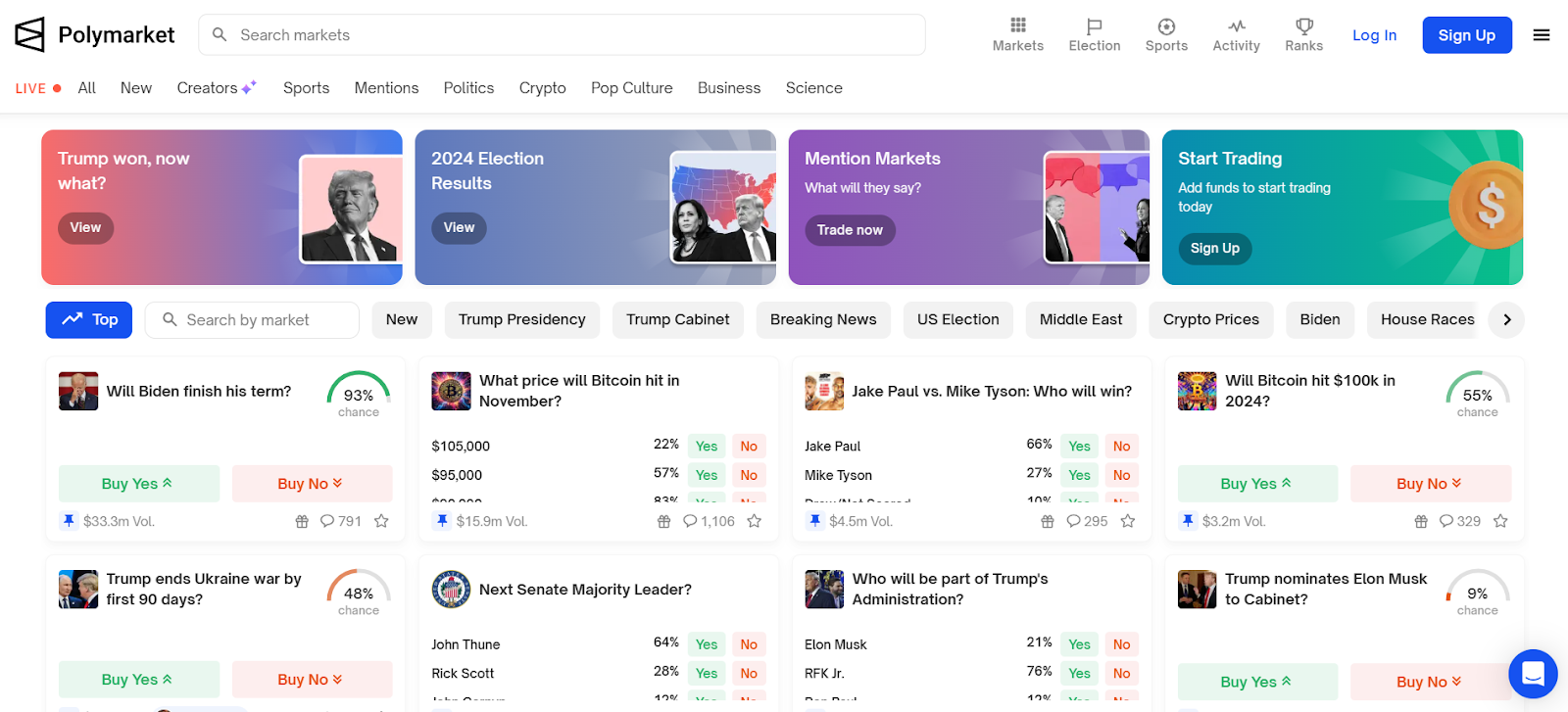Click the pin icon on Bitcoin $100k market
Screen dimensions: 1568x712
pos(1188,521)
